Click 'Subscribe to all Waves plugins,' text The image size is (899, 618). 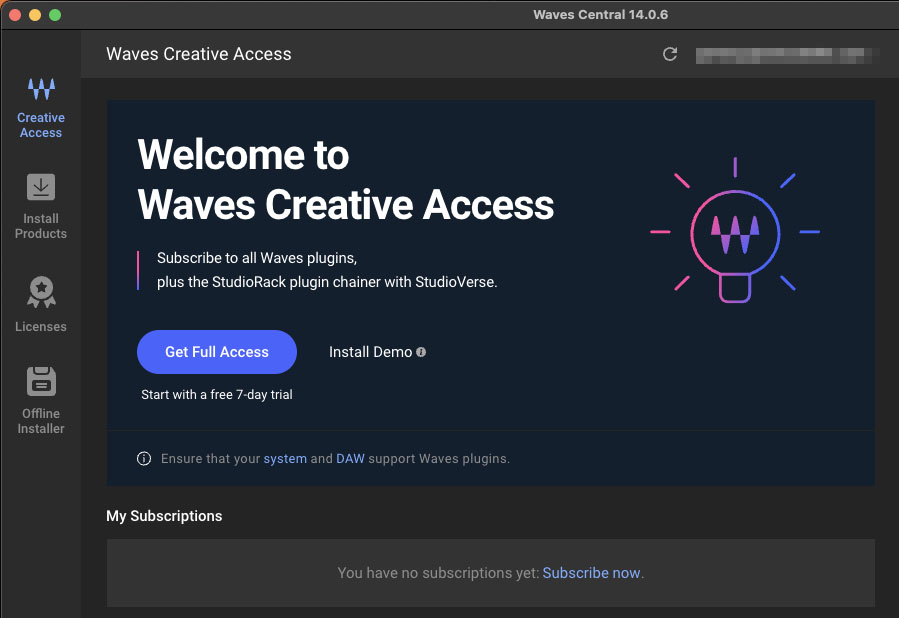(x=257, y=258)
